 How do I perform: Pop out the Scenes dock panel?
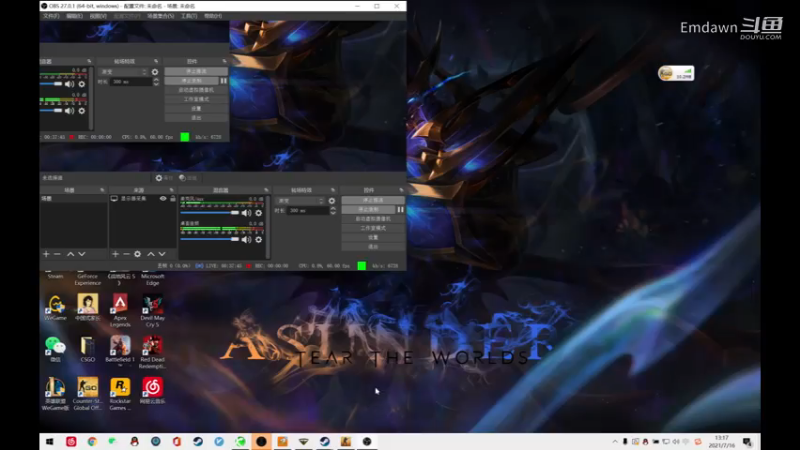coord(102,190)
